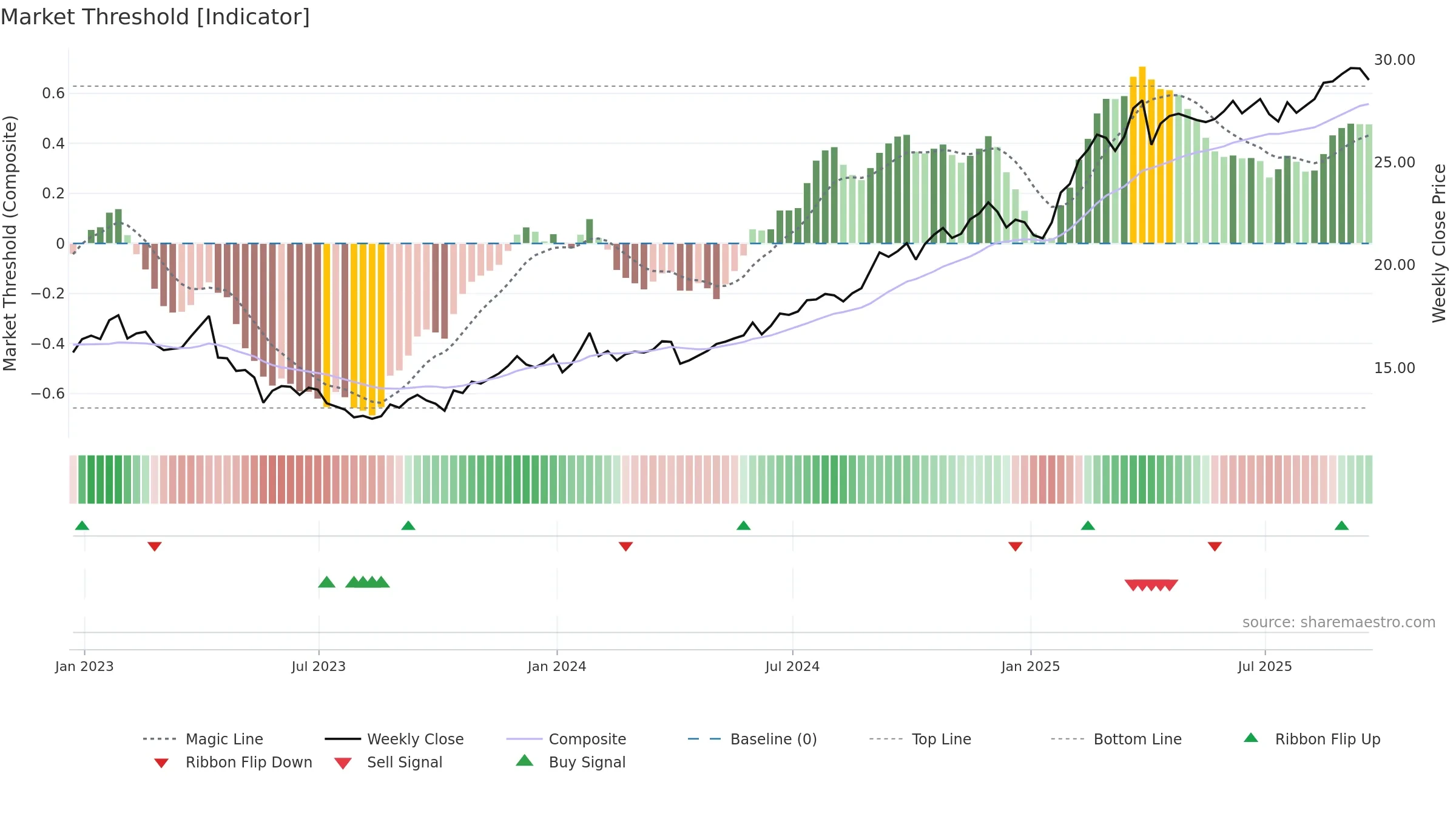Click the first green ribbon flip up marker near Jan 2023
The height and width of the screenshot is (819, 1456).
coord(82,525)
